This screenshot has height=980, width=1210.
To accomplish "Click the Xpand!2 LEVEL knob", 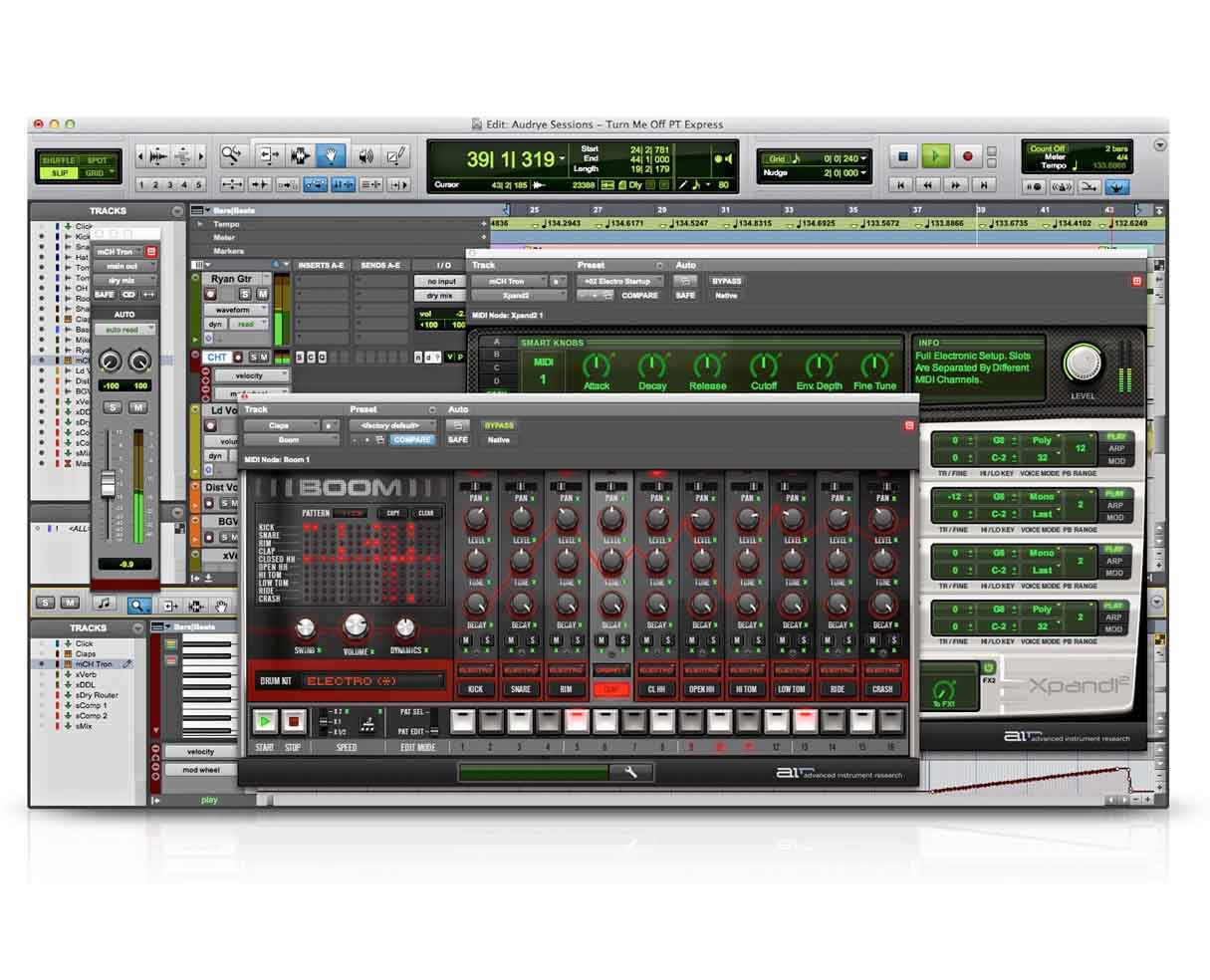I will (1084, 363).
